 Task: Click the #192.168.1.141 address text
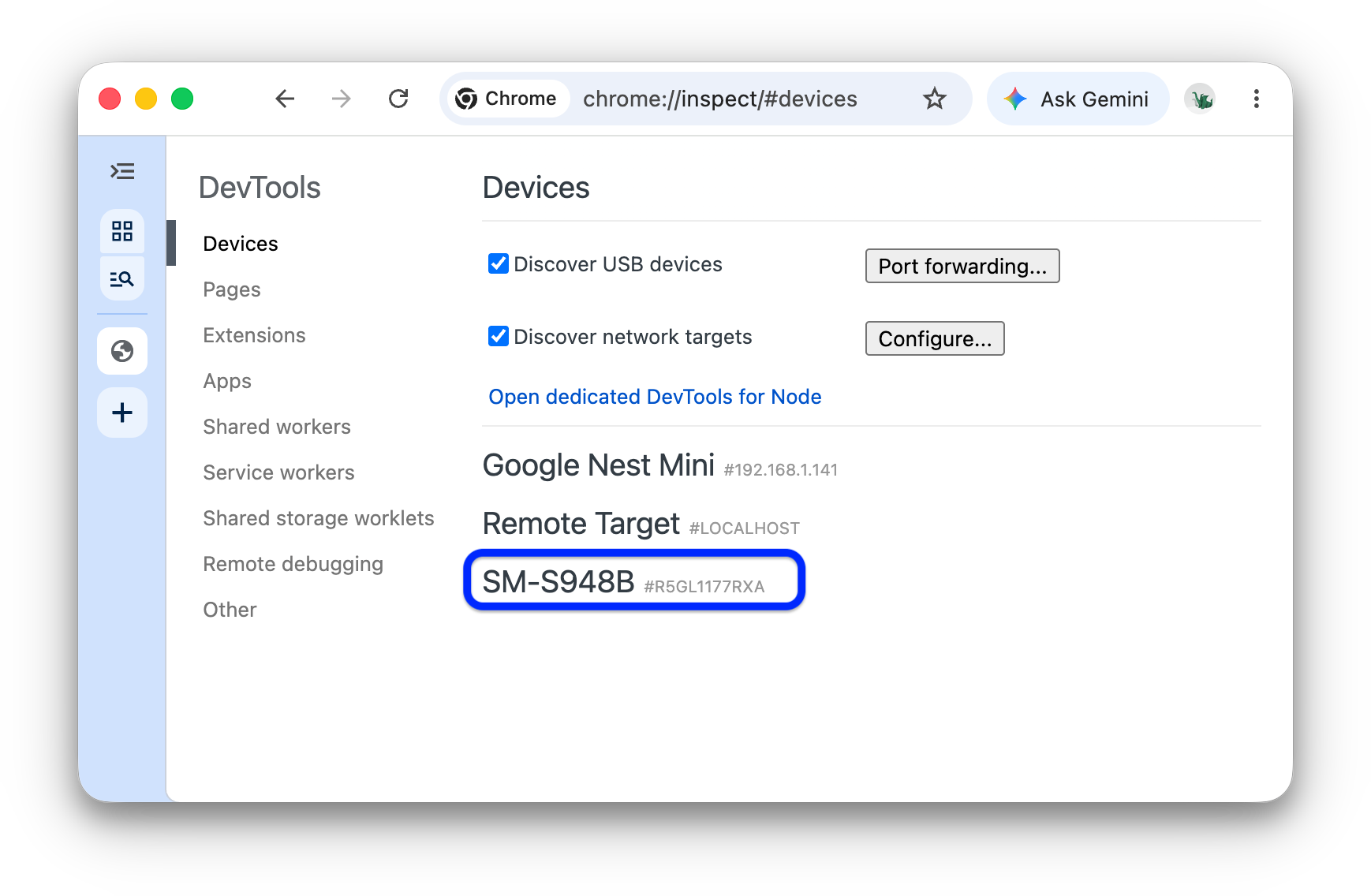[x=781, y=470]
